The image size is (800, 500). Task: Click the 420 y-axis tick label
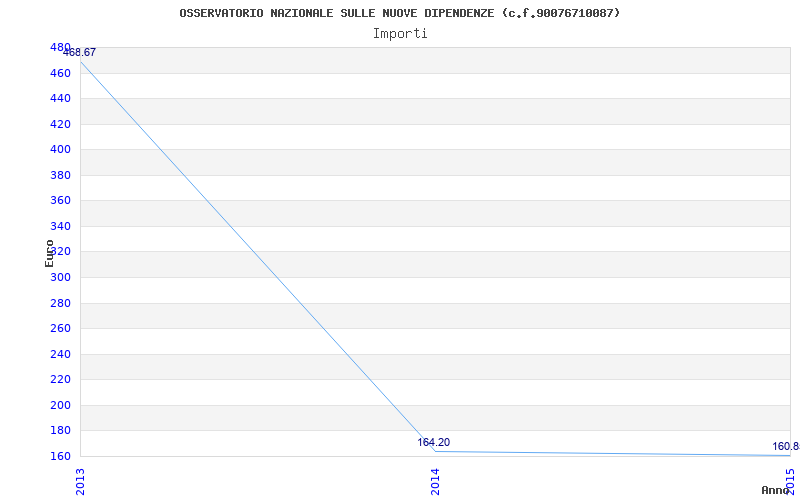tap(60, 124)
